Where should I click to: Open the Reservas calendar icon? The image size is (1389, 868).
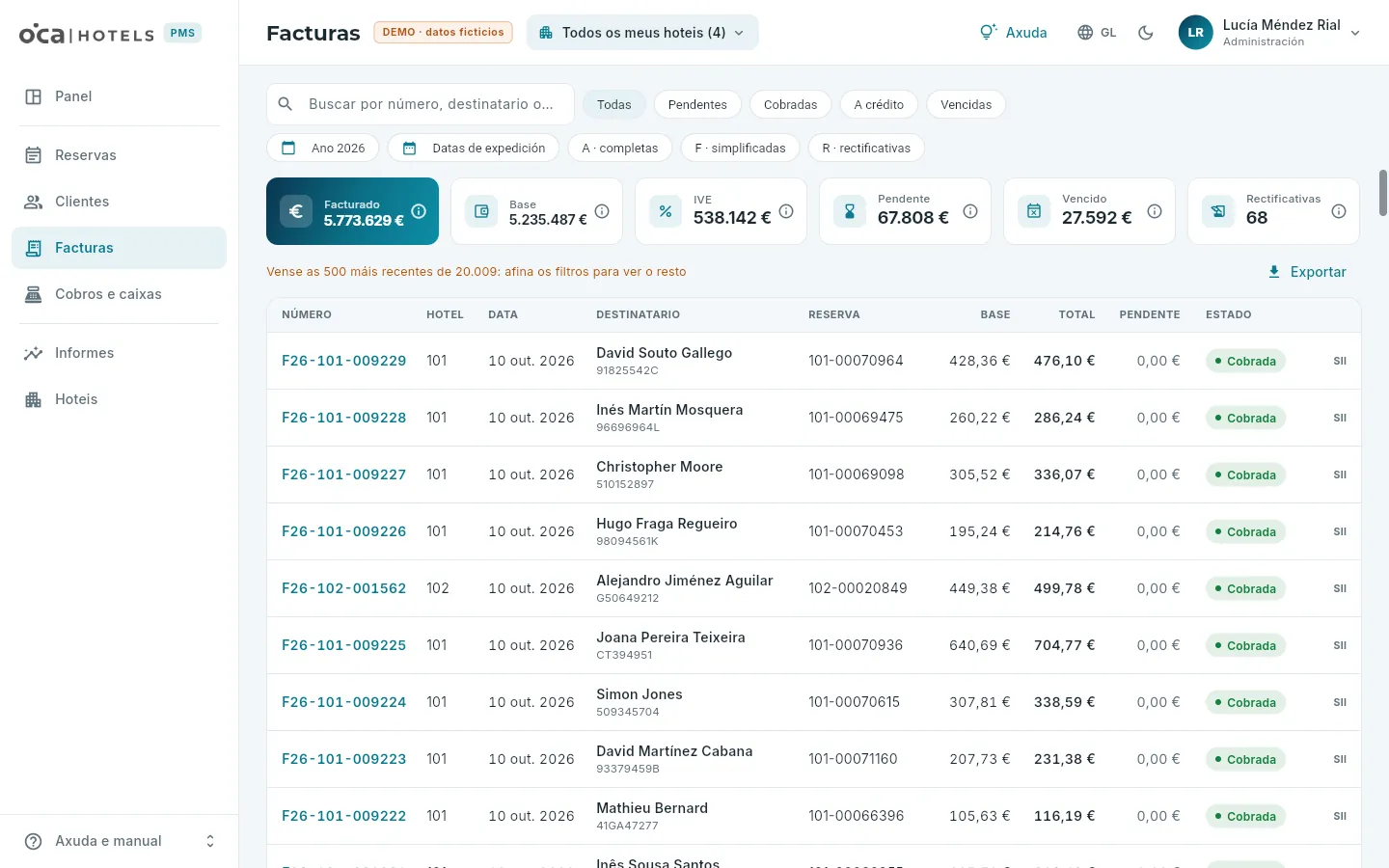point(33,155)
